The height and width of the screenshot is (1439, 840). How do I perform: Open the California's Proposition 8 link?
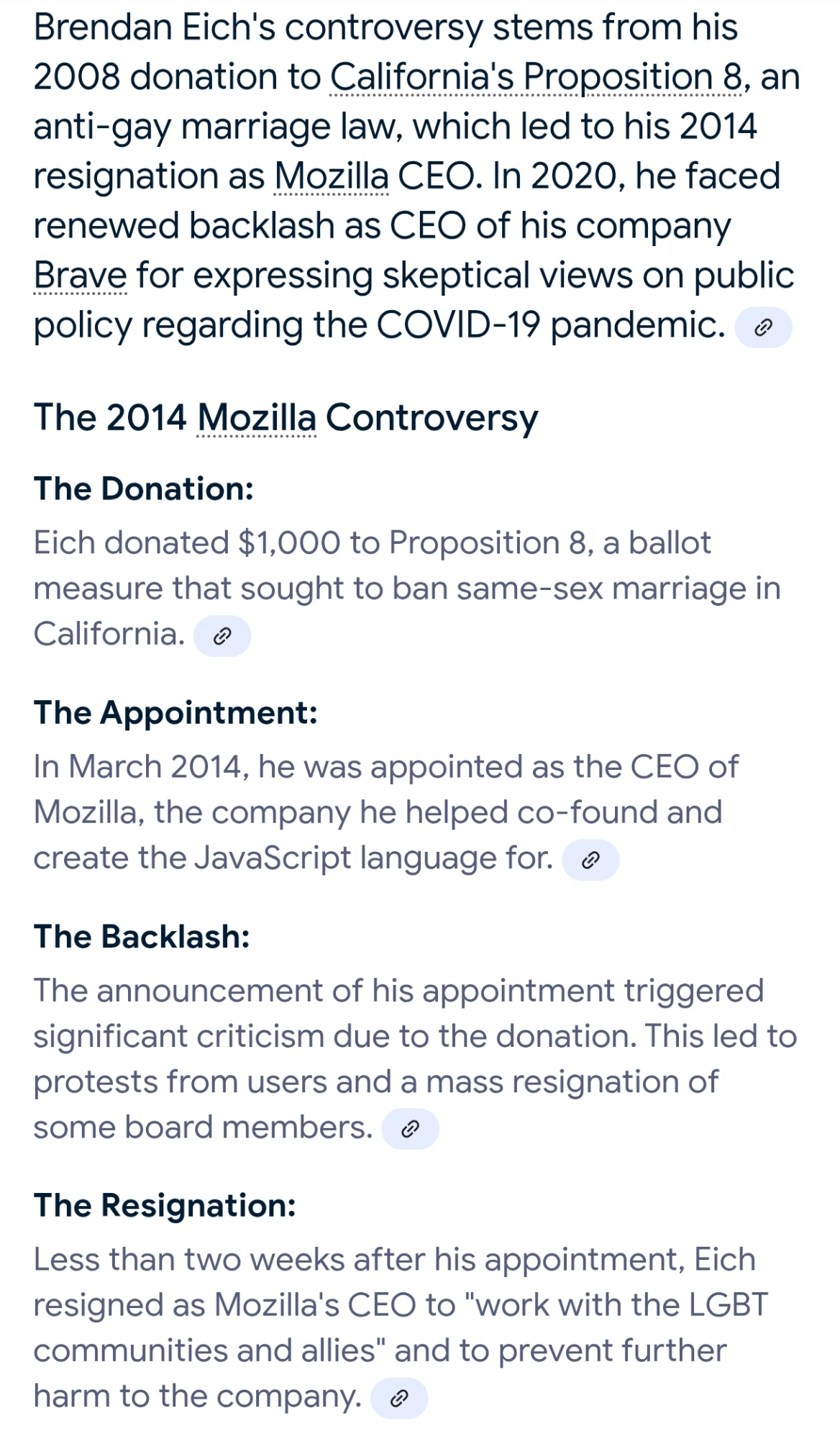point(536,77)
